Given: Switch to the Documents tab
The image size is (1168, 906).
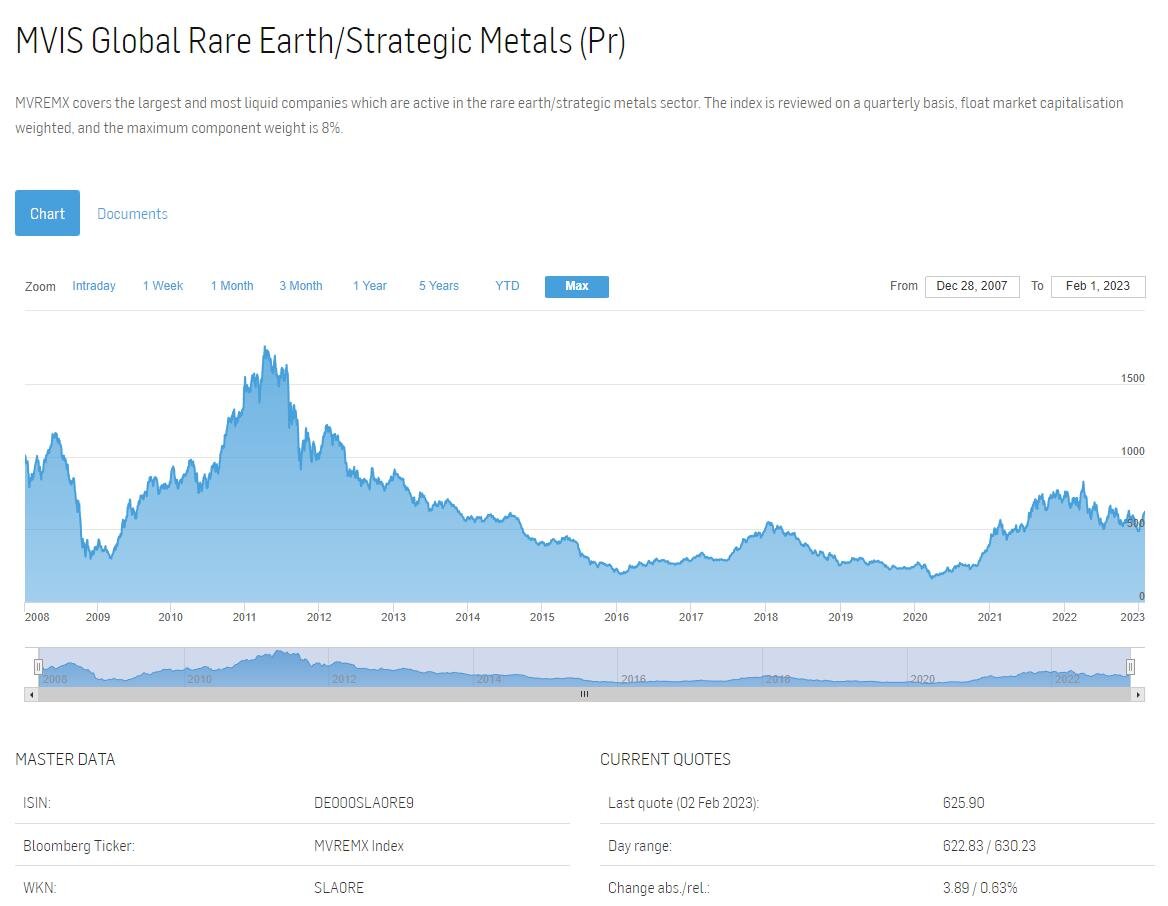Looking at the screenshot, I should click(133, 214).
